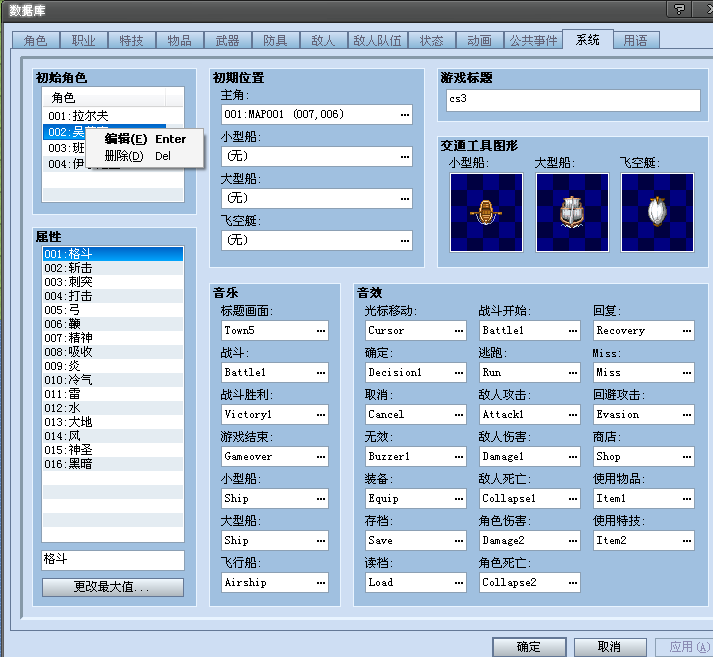Browse for the Damage2 actor damage sound
The height and width of the screenshot is (657, 713).
(573, 540)
